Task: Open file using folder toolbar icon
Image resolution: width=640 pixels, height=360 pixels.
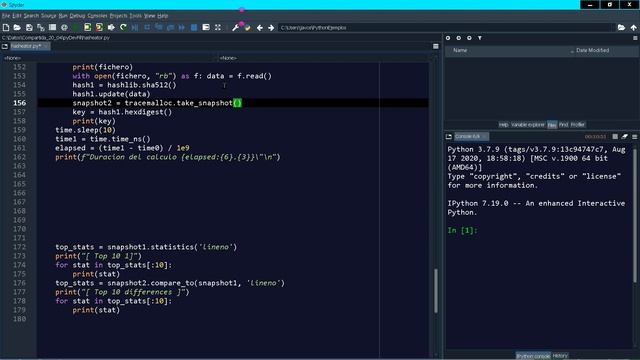Action: pos(17,27)
